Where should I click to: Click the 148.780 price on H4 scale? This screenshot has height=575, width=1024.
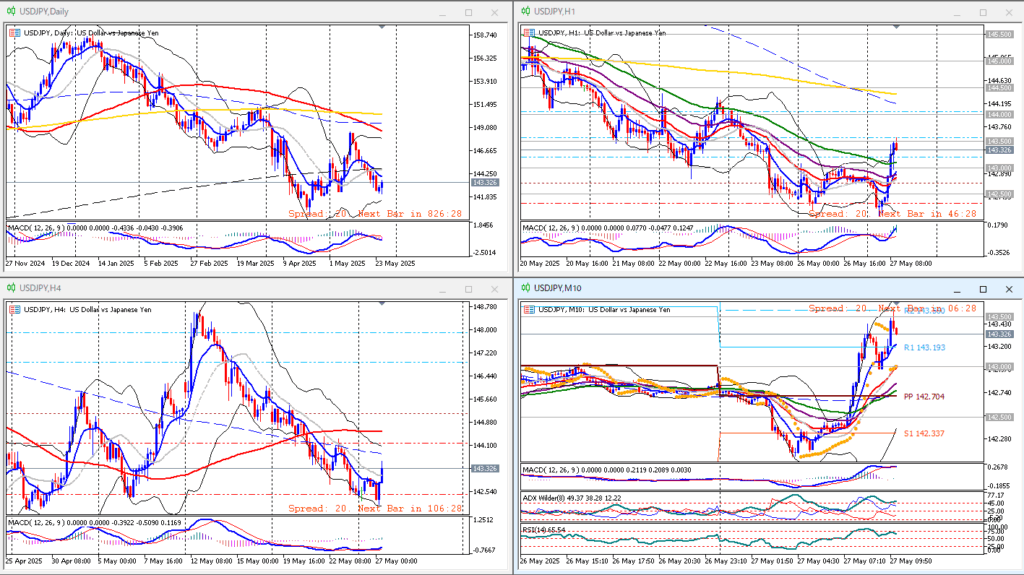(485, 306)
